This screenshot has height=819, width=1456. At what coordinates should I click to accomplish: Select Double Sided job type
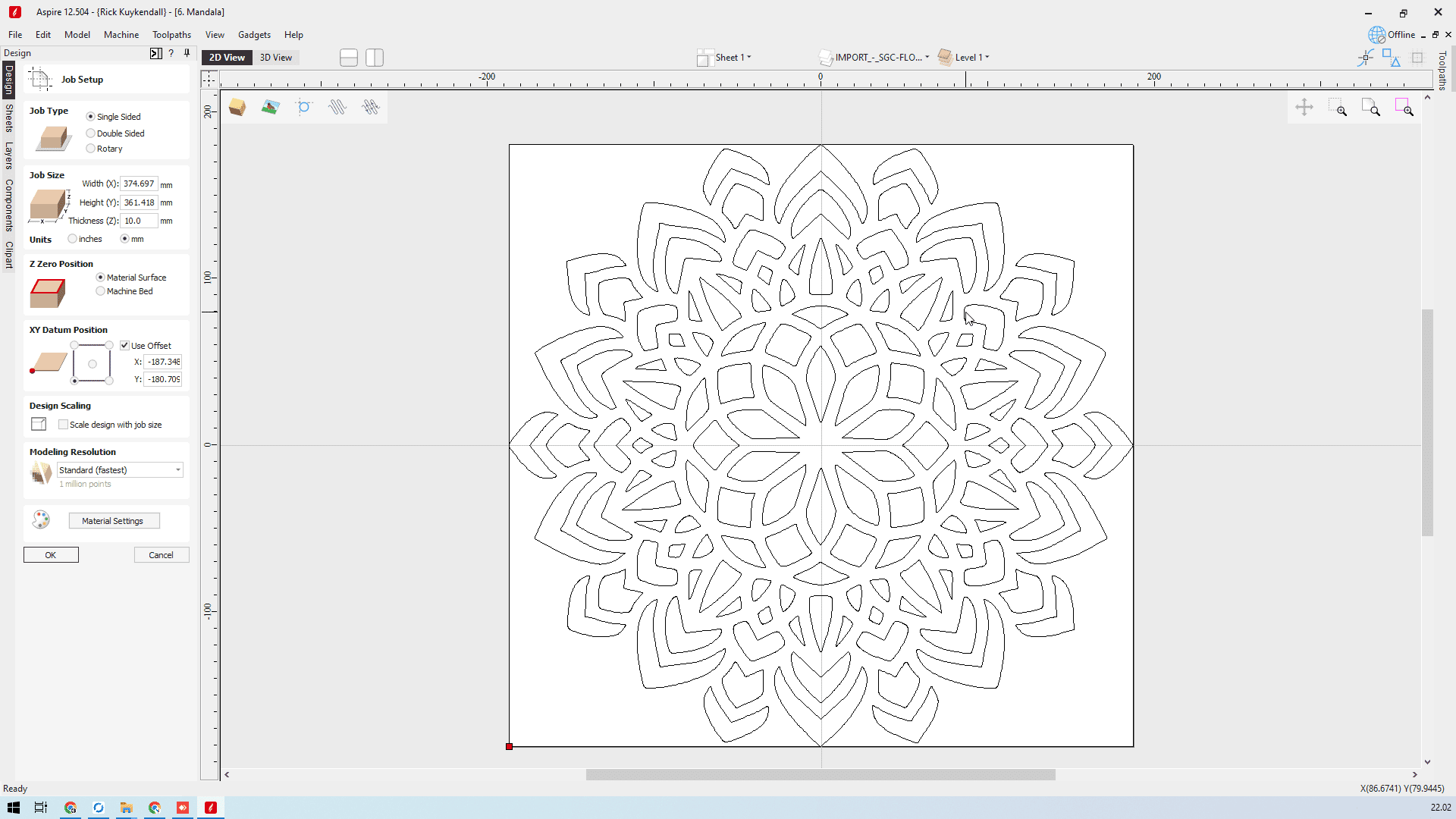(91, 133)
